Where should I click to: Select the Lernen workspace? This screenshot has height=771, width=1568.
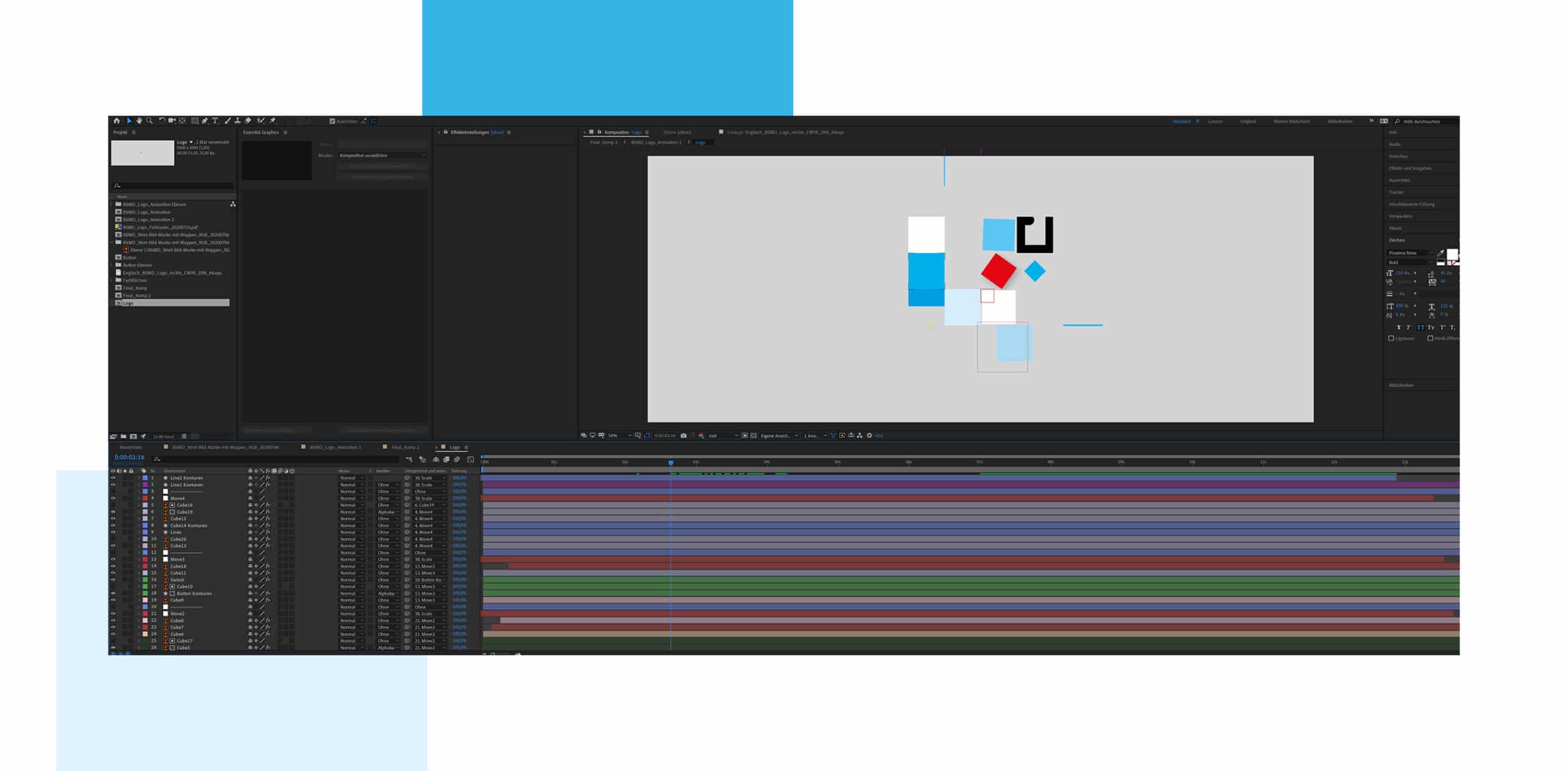pyautogui.click(x=1215, y=121)
